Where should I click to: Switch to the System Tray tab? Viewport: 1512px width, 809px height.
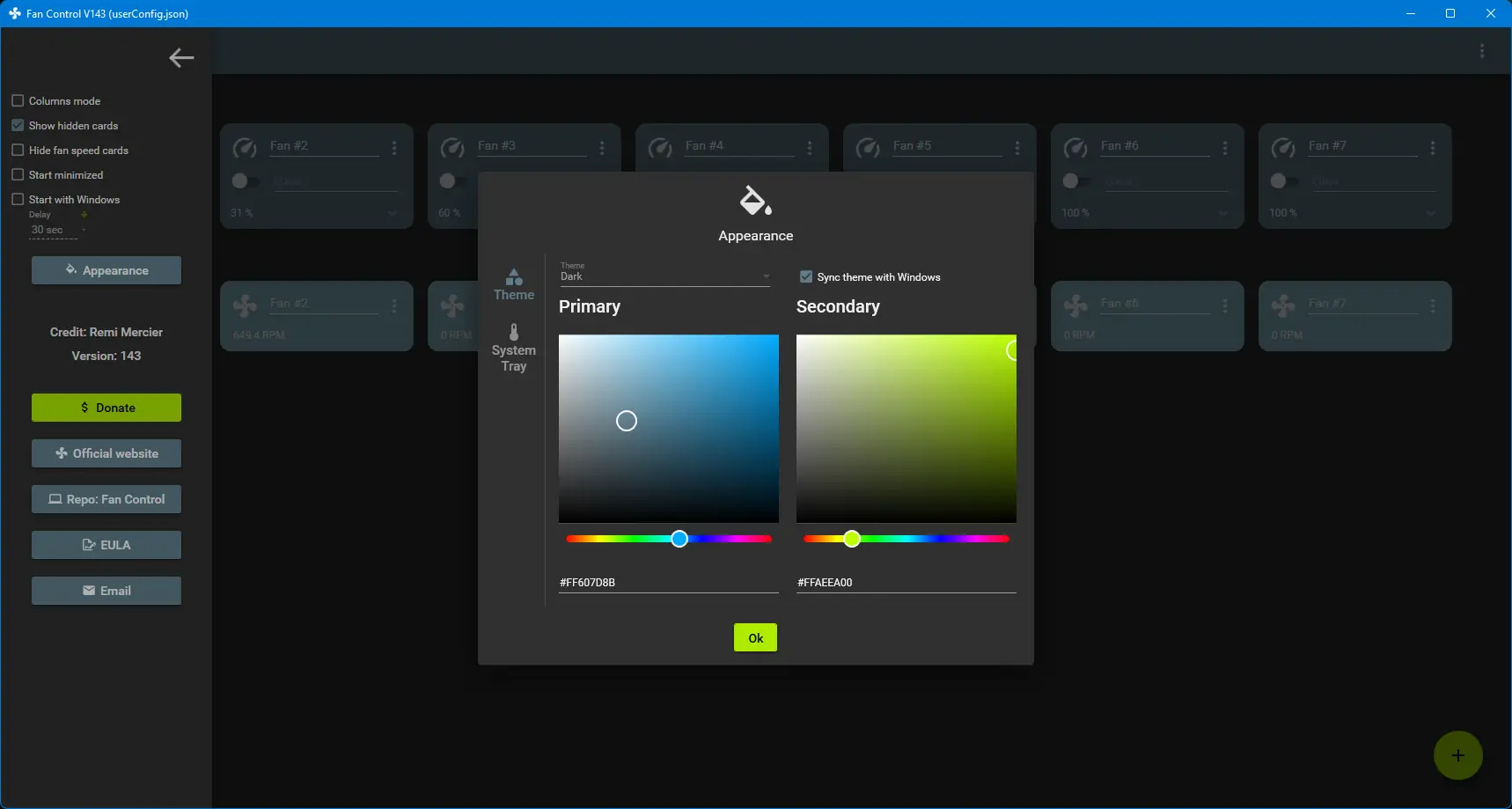(x=514, y=348)
